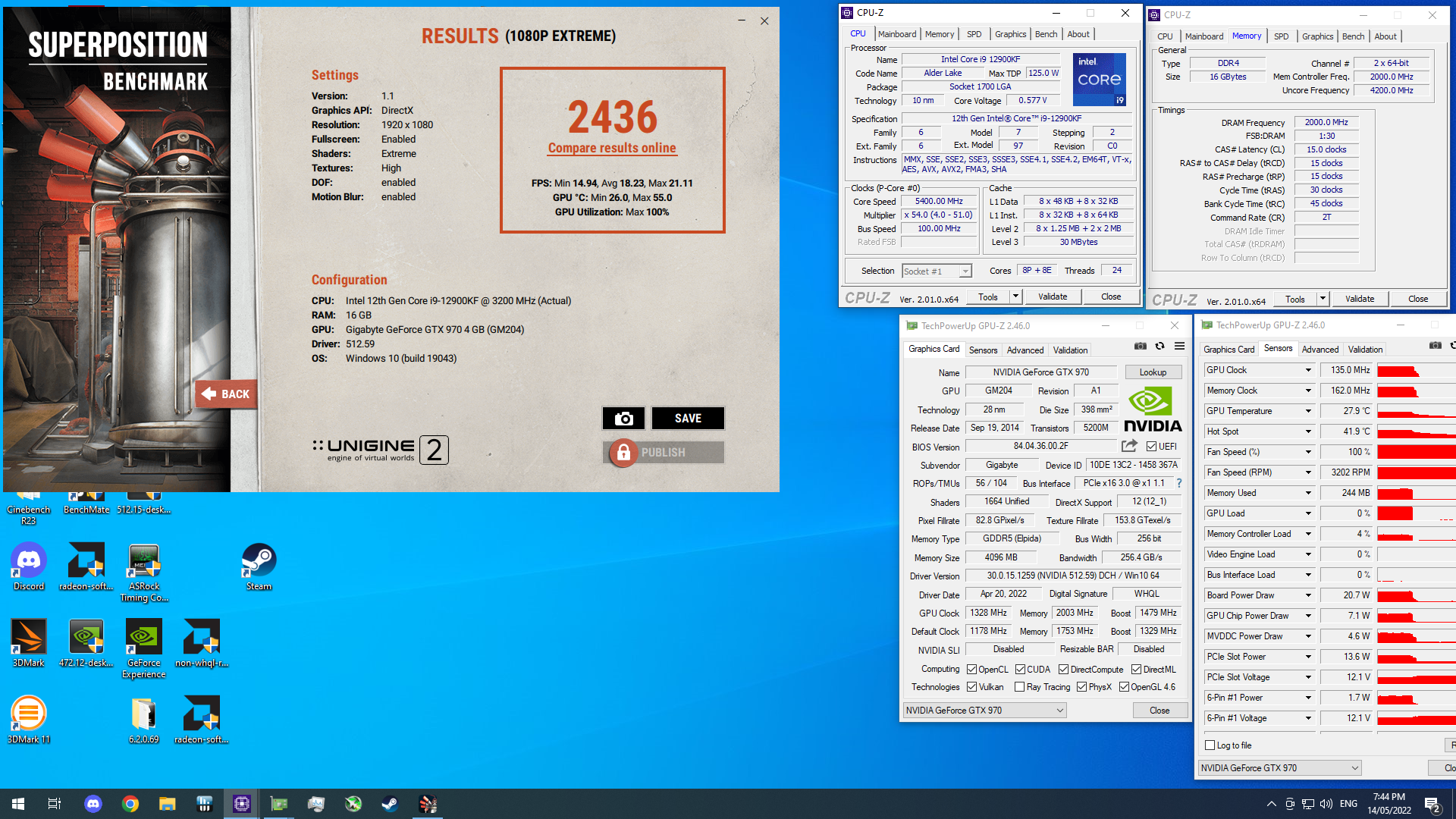
Task: Expand the Memory Clock sensor dropdown
Action: pyautogui.click(x=1308, y=391)
